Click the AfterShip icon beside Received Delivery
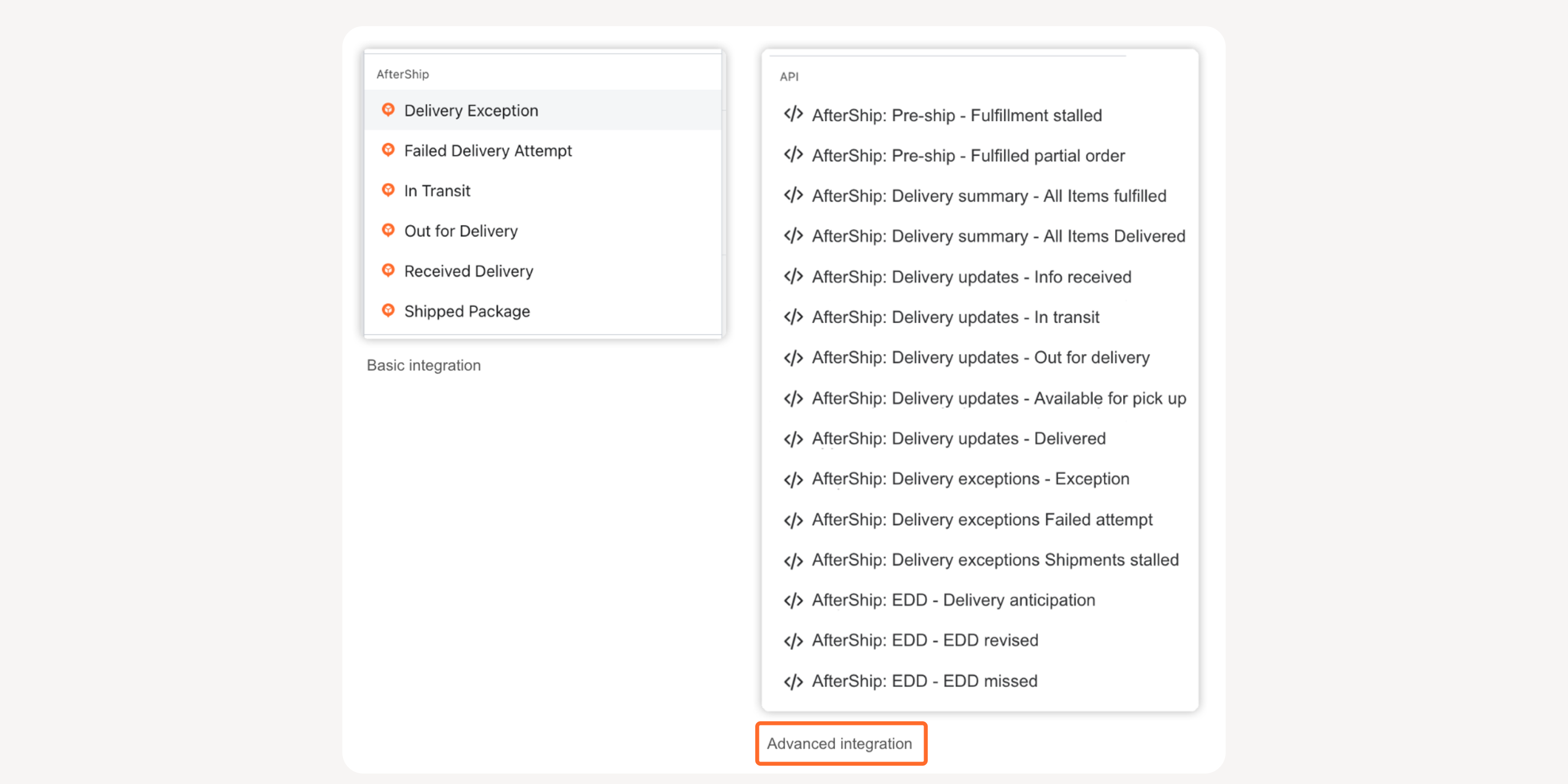Screen dimensions: 1568x784 (x=388, y=271)
